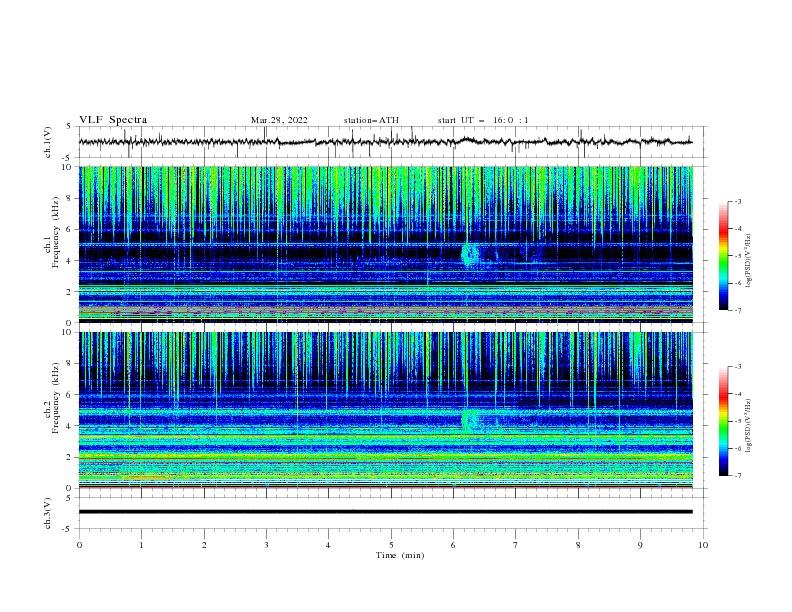
Task: Click the ch.1 voltage waveform trace
Action: (x=385, y=142)
